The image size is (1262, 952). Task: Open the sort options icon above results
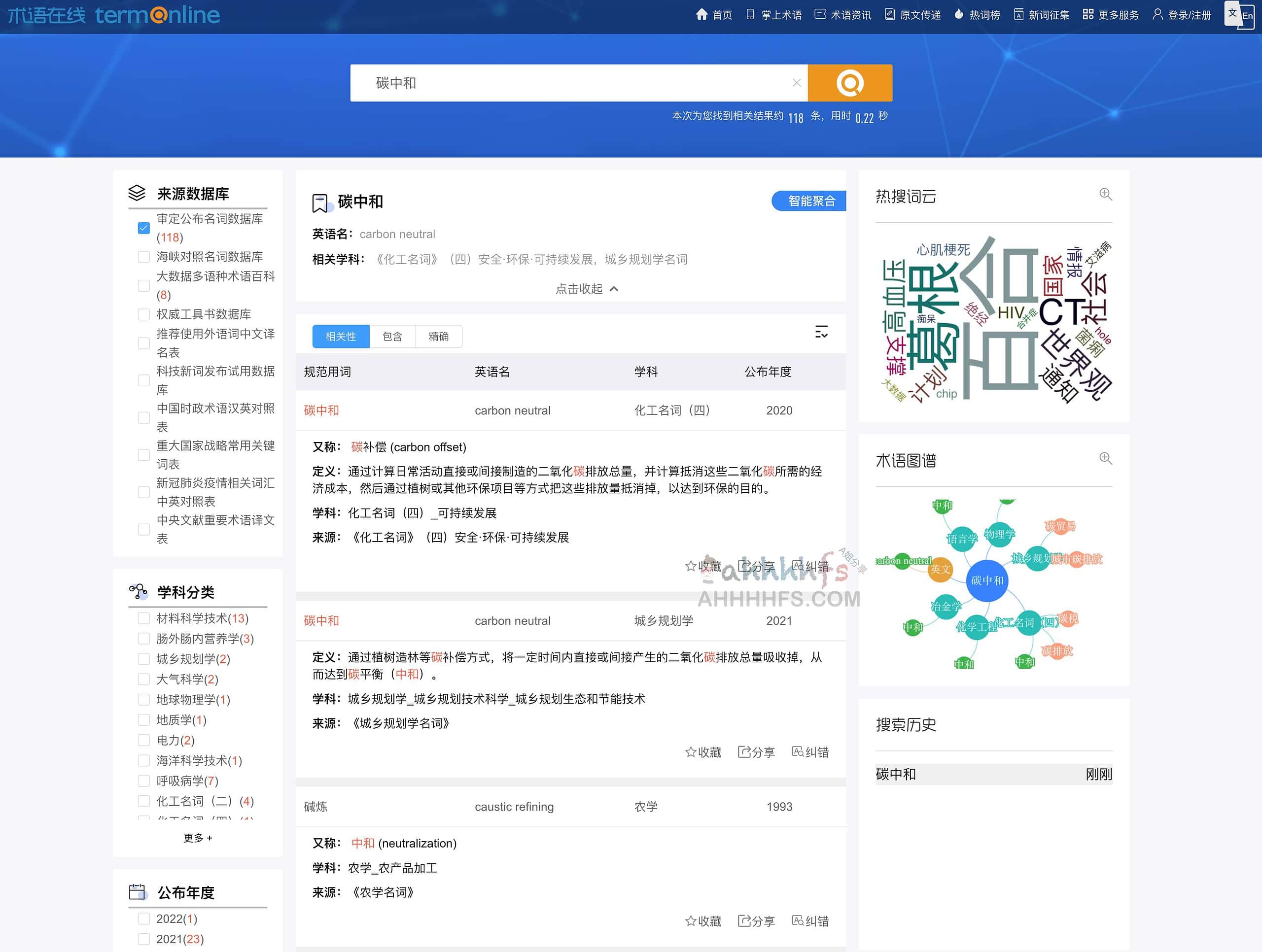click(822, 332)
